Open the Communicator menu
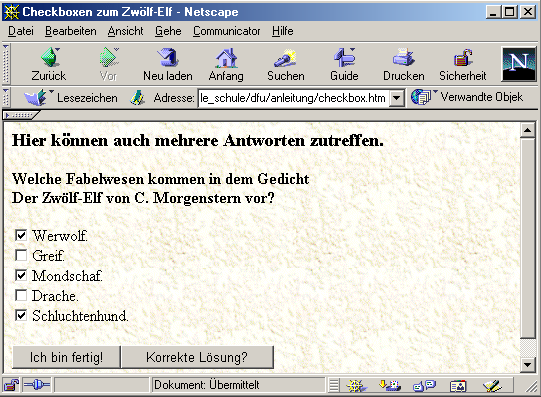This screenshot has height=397, width=541. pyautogui.click(x=226, y=31)
